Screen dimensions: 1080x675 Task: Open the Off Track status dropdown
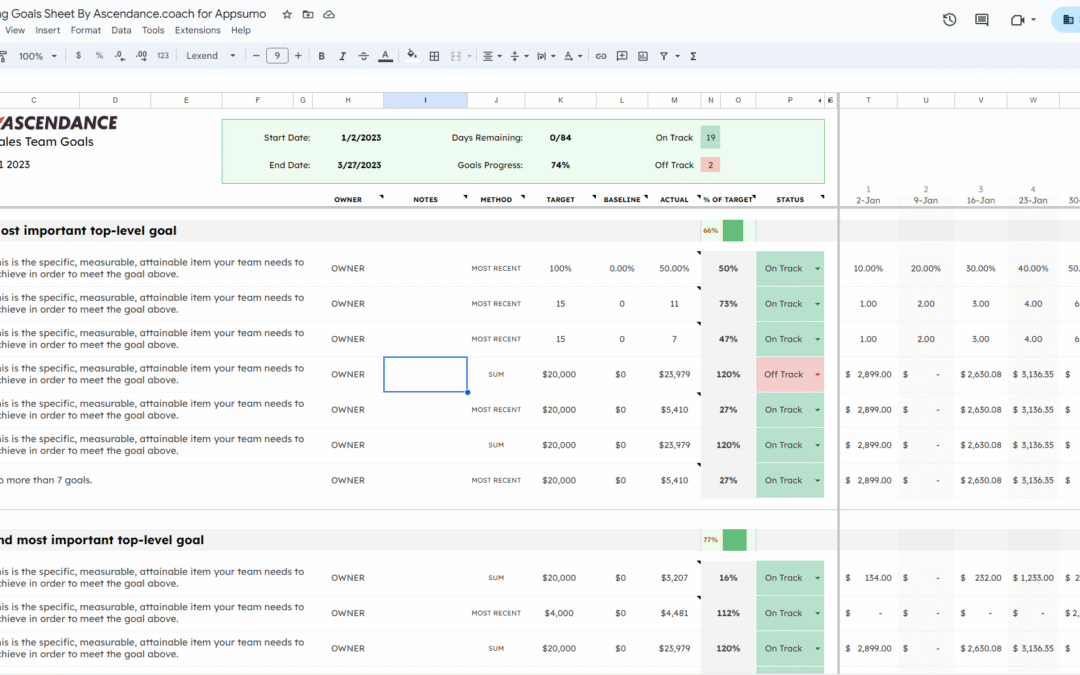(x=818, y=374)
